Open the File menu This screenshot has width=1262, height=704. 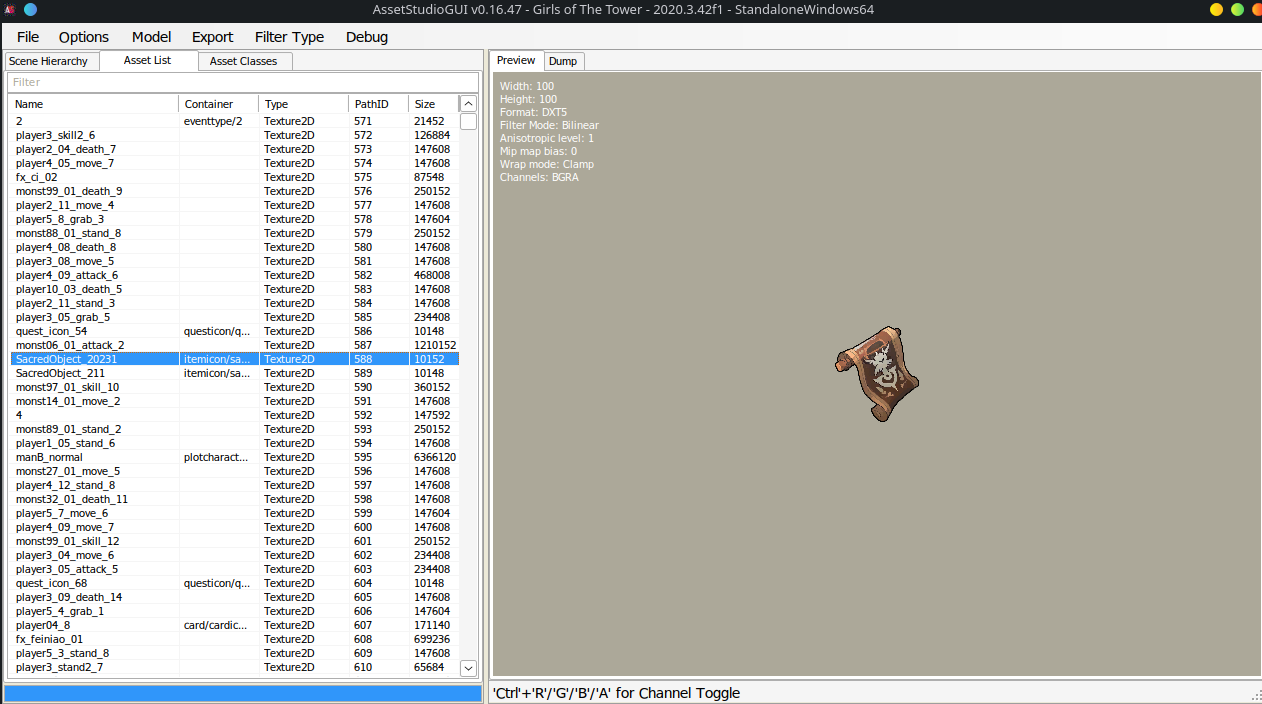click(28, 37)
